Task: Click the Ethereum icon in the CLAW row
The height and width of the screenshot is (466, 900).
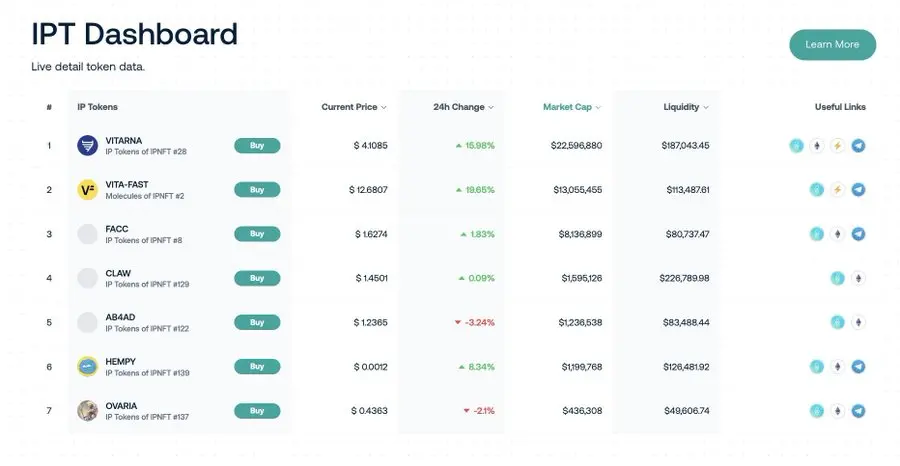Action: [858, 278]
